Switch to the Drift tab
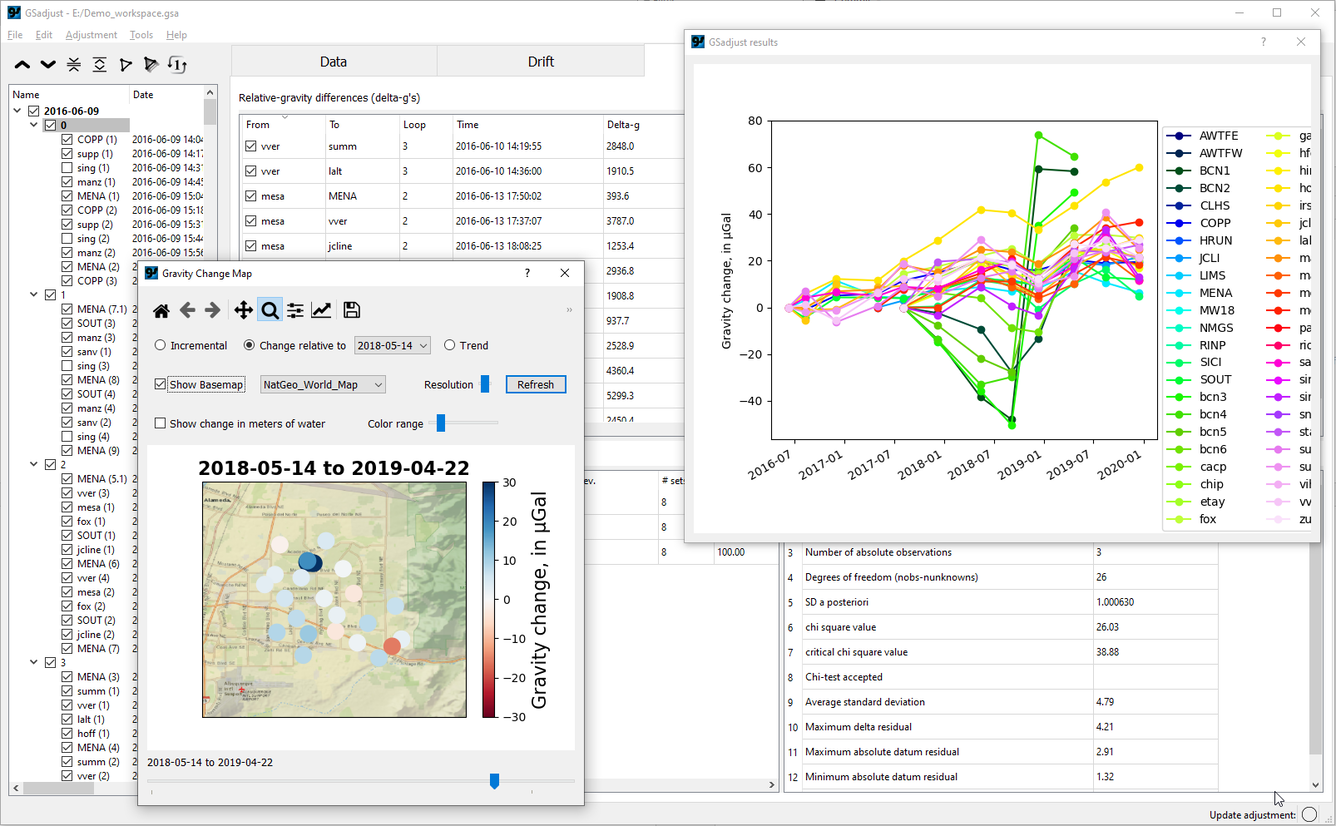This screenshot has height=826, width=1336. (x=540, y=60)
